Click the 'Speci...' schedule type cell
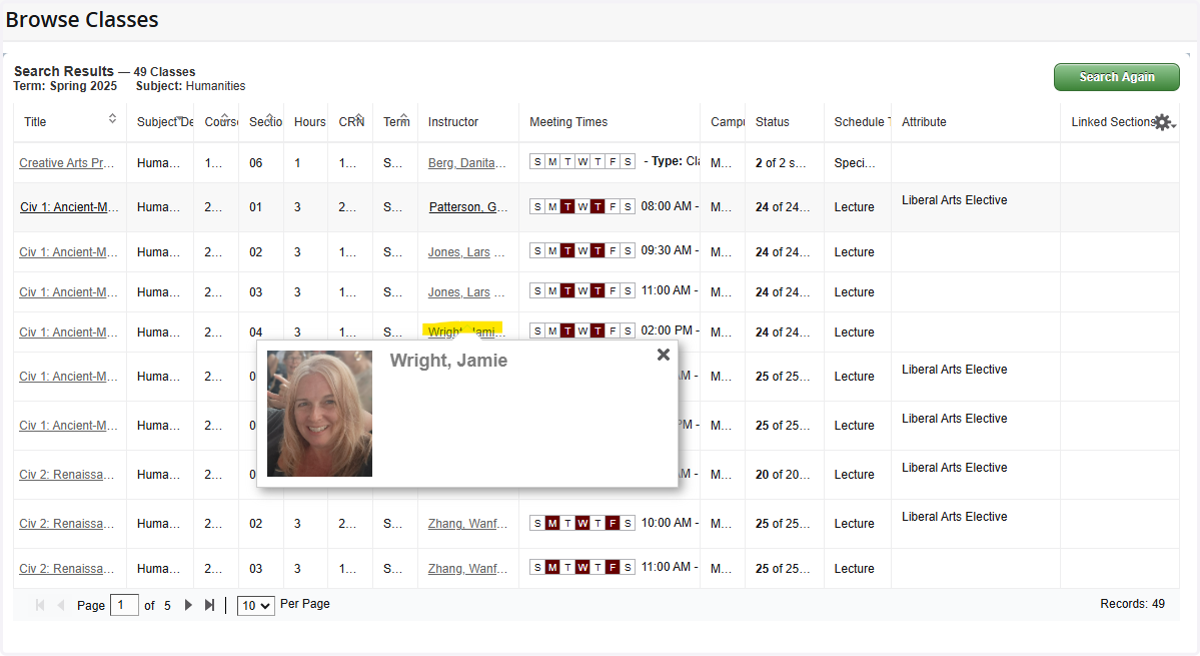 pyautogui.click(x=854, y=163)
